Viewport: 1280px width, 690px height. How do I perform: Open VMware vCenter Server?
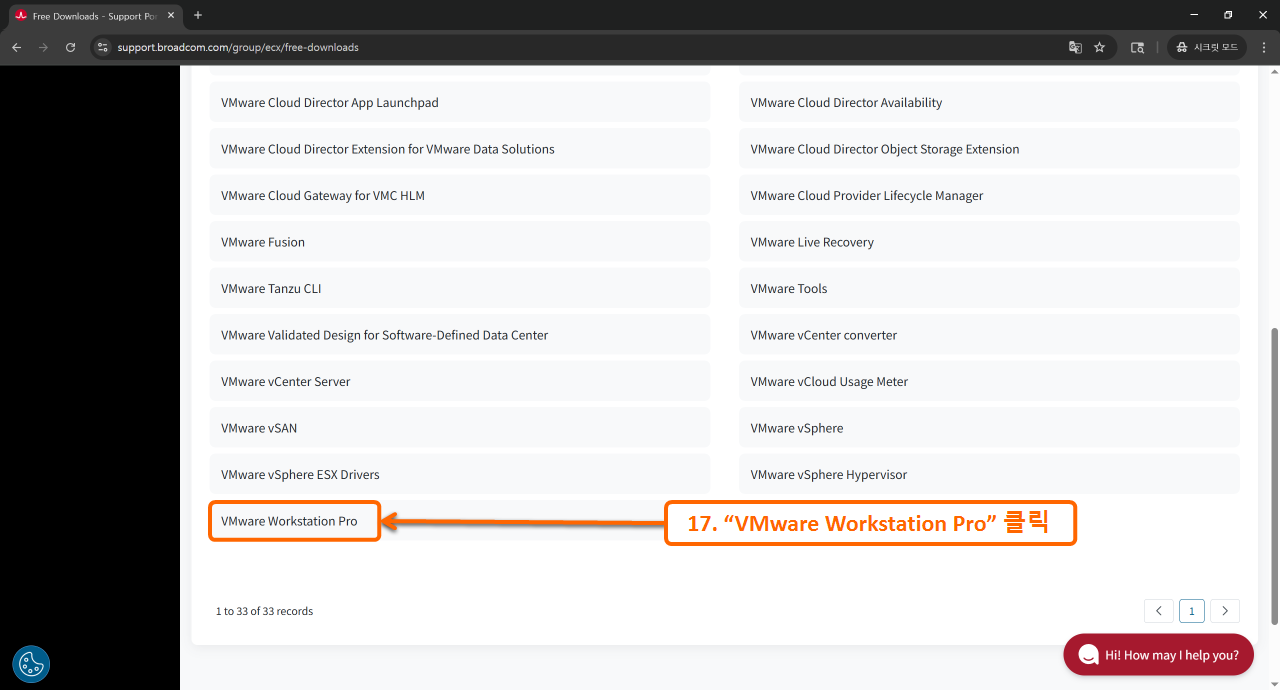click(460, 381)
